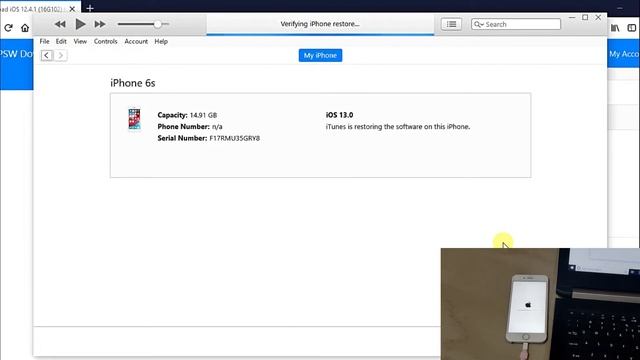Close the iTunes window
This screenshot has width=640, height=360.
[598, 18]
